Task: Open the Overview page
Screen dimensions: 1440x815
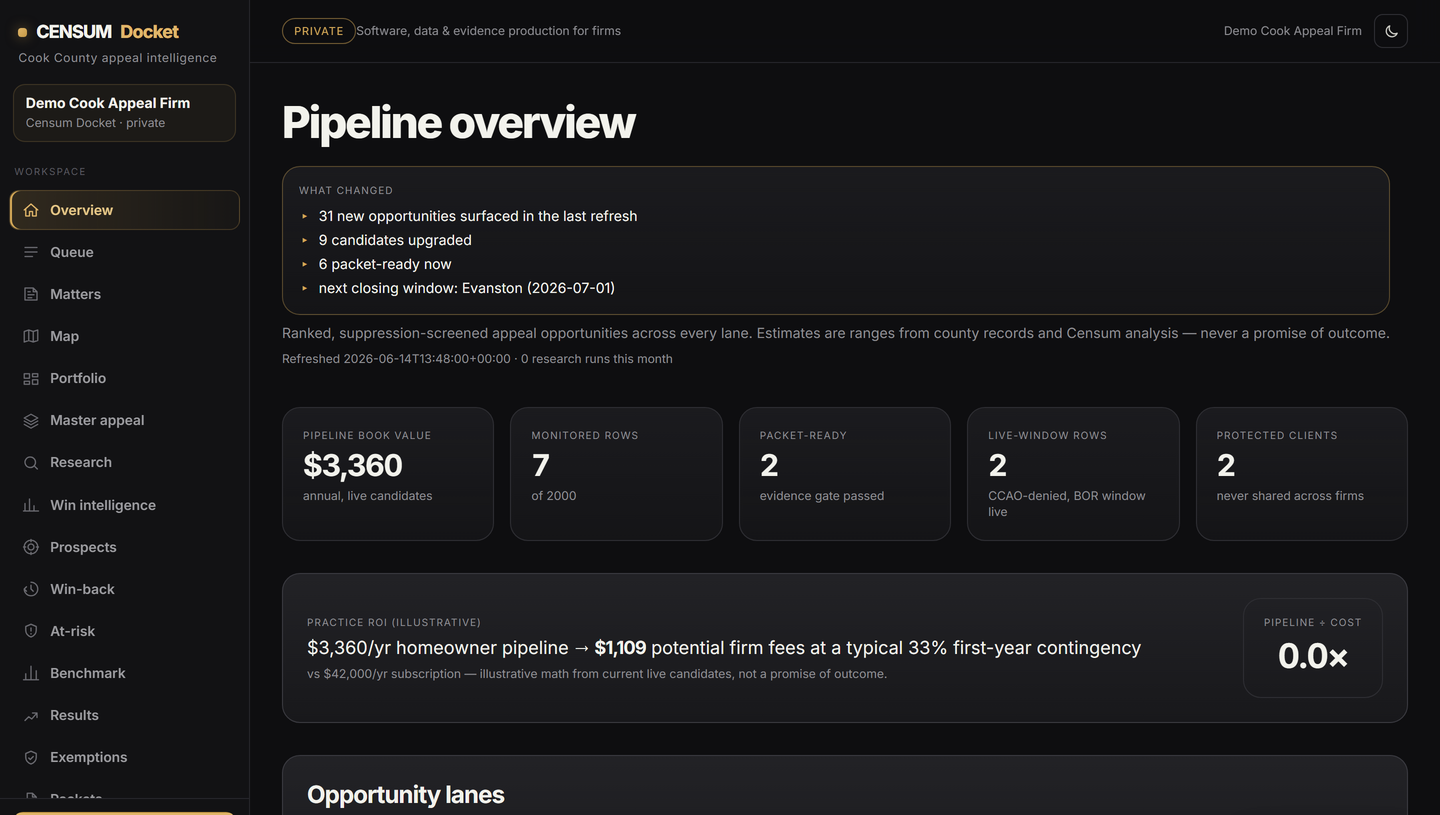Action: (125, 210)
